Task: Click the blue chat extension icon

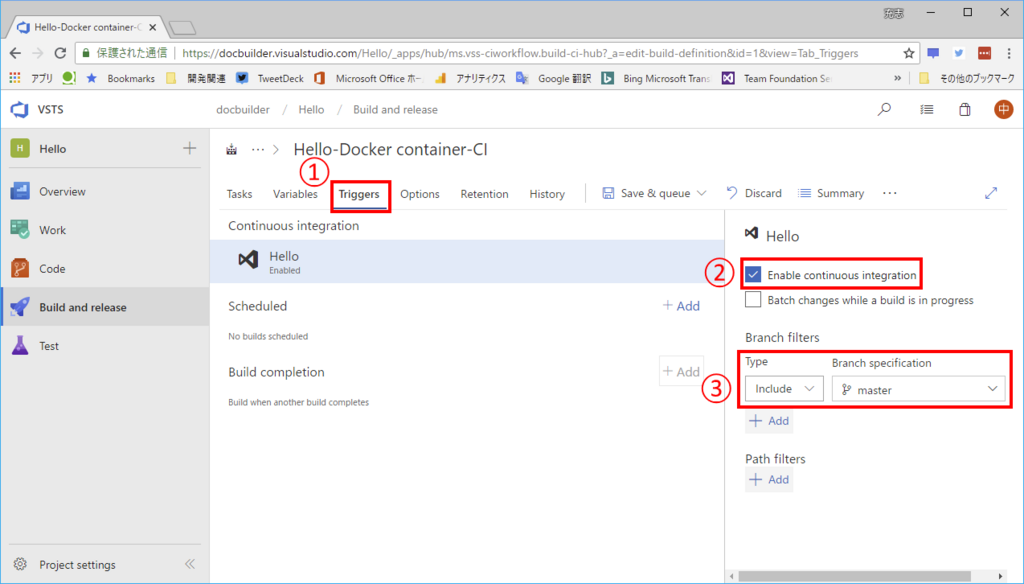Action: click(x=933, y=54)
